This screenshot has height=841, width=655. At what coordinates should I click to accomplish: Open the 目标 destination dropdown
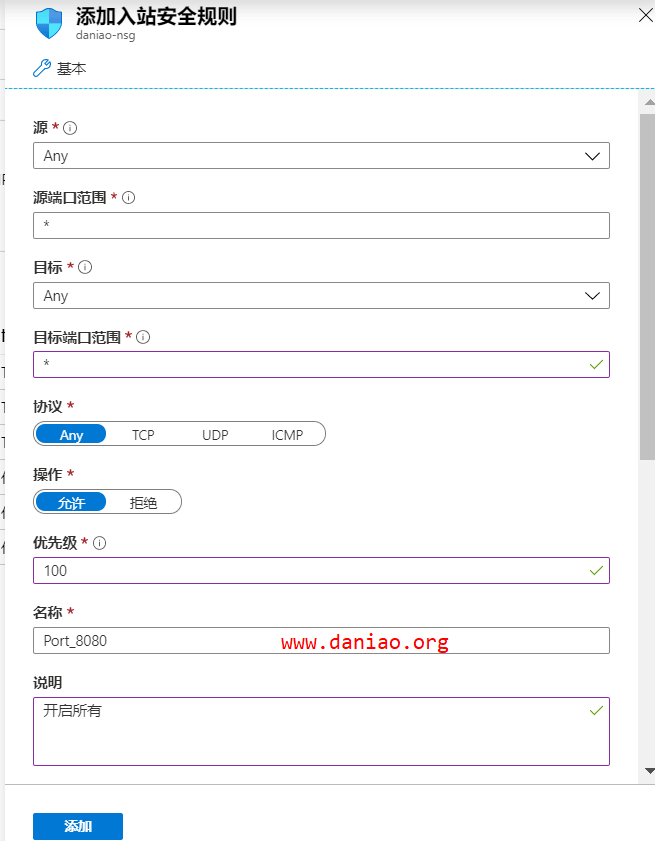pos(321,296)
